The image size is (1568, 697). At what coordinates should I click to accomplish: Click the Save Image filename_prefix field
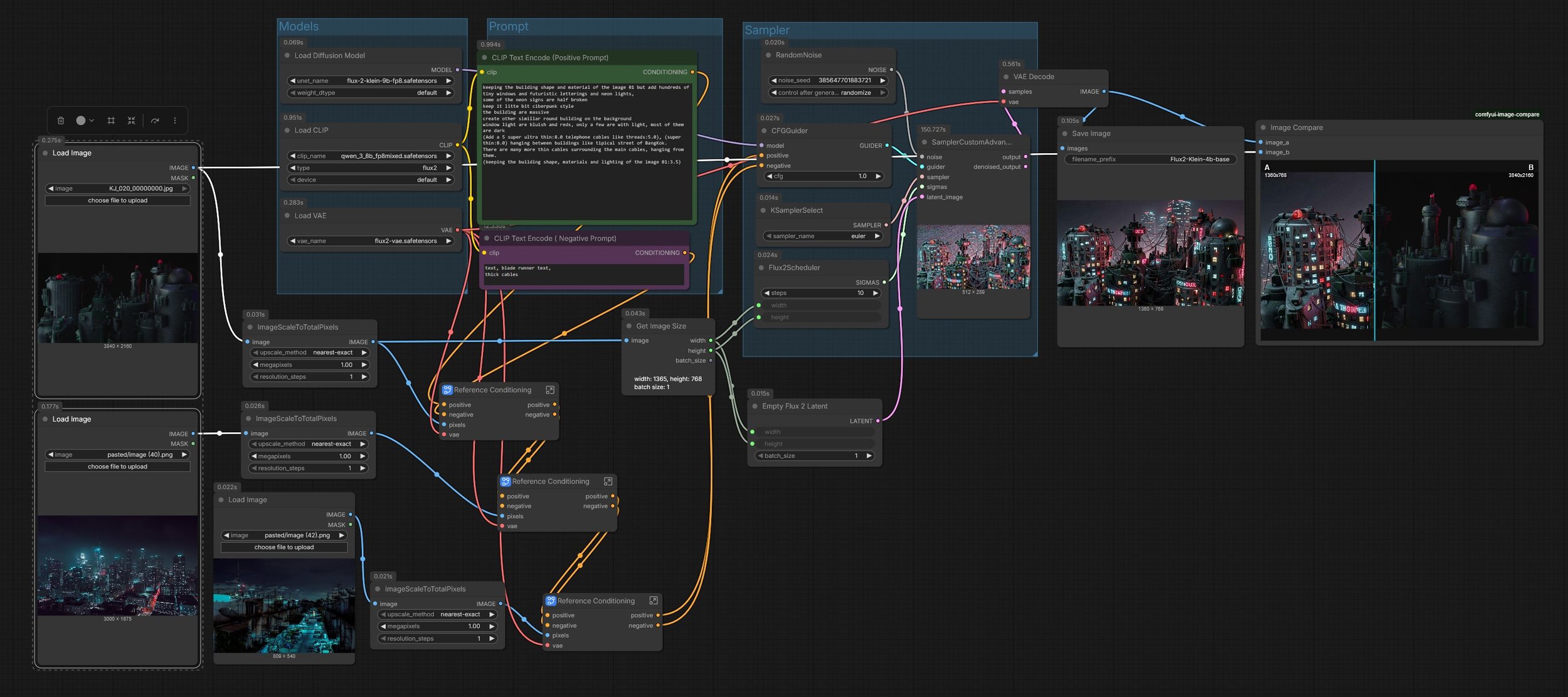click(1150, 159)
